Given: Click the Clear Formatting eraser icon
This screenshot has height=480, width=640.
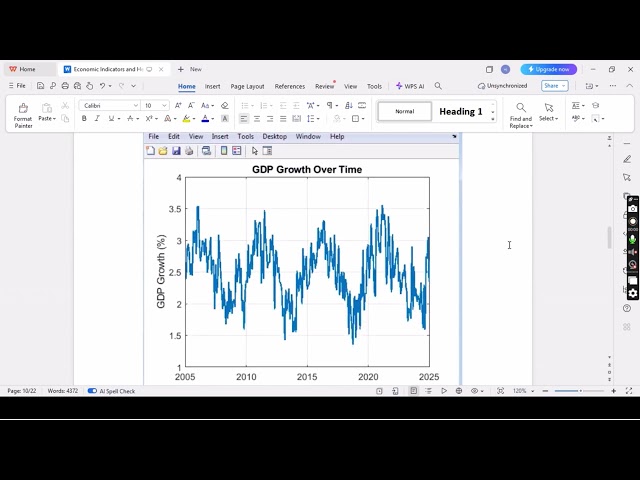Looking at the screenshot, I should [224, 106].
